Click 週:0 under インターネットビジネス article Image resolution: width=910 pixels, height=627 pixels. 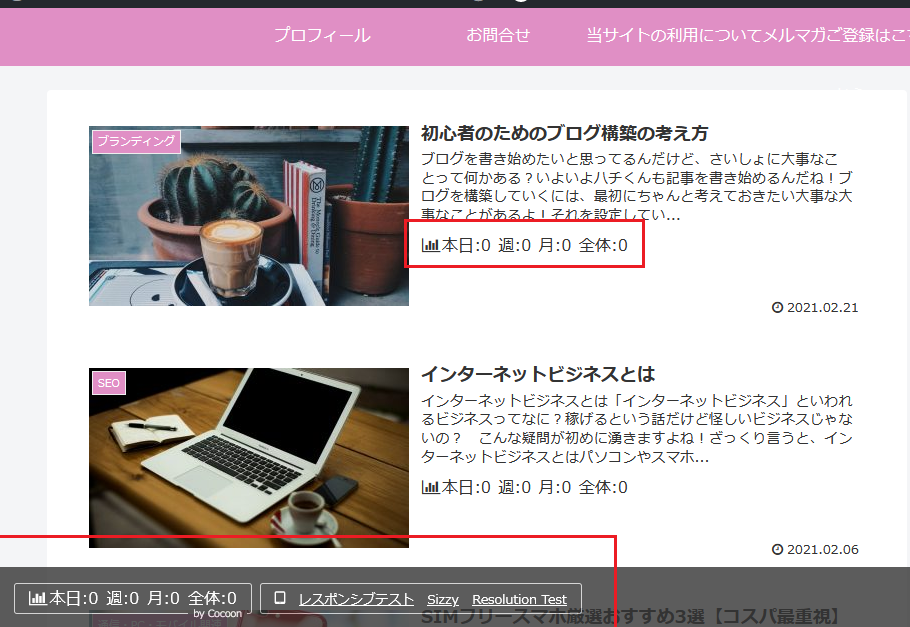tap(514, 487)
